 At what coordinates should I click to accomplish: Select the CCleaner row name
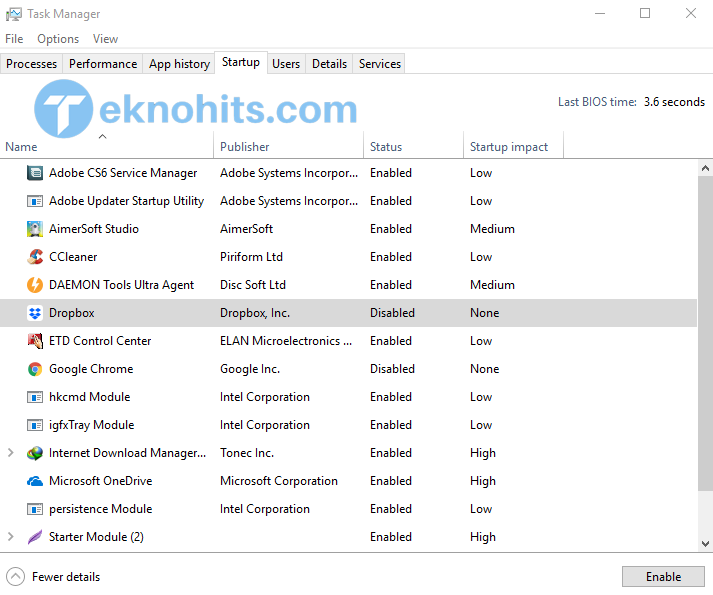73,257
